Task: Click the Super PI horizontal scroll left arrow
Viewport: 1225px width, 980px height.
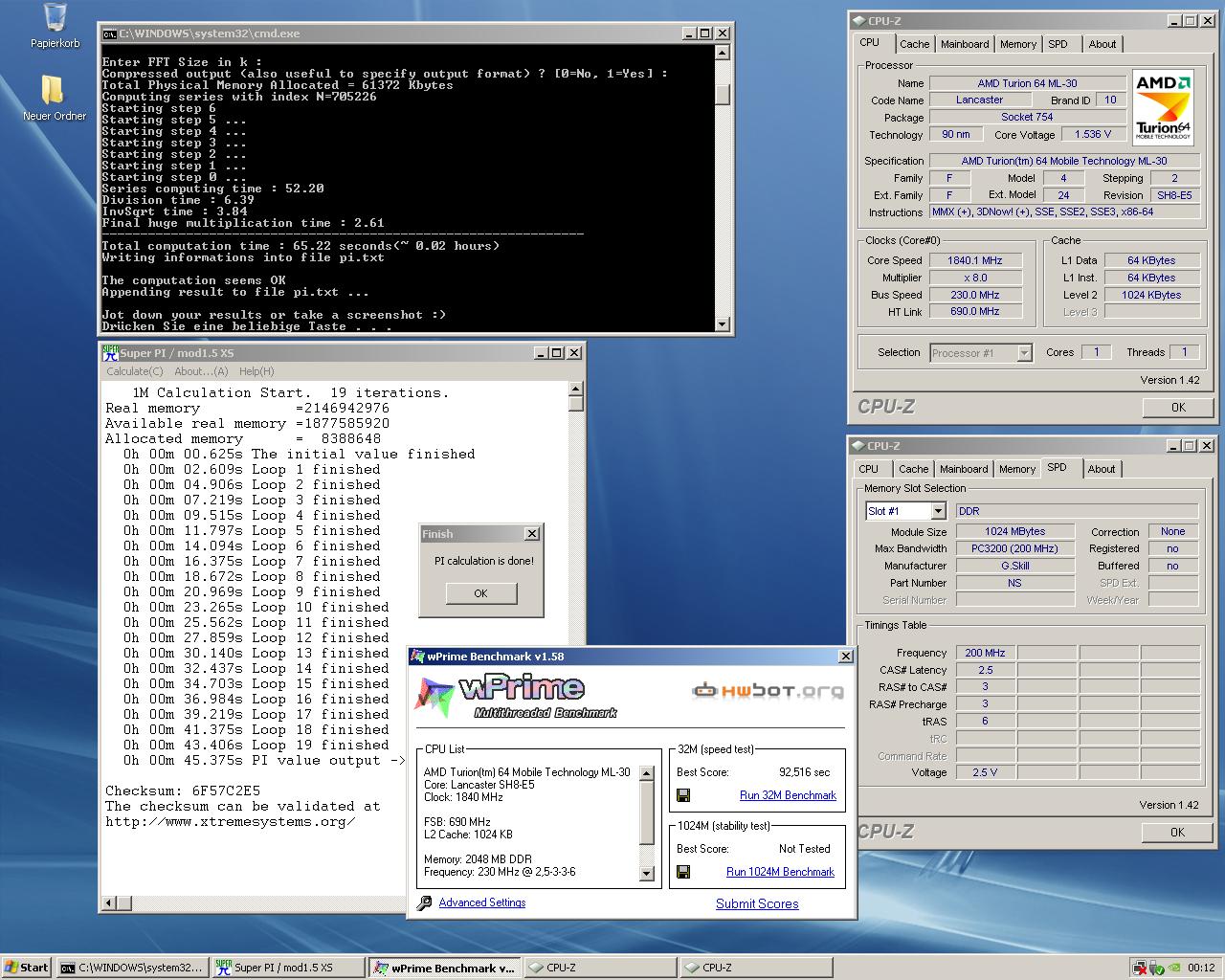Action: click(110, 902)
